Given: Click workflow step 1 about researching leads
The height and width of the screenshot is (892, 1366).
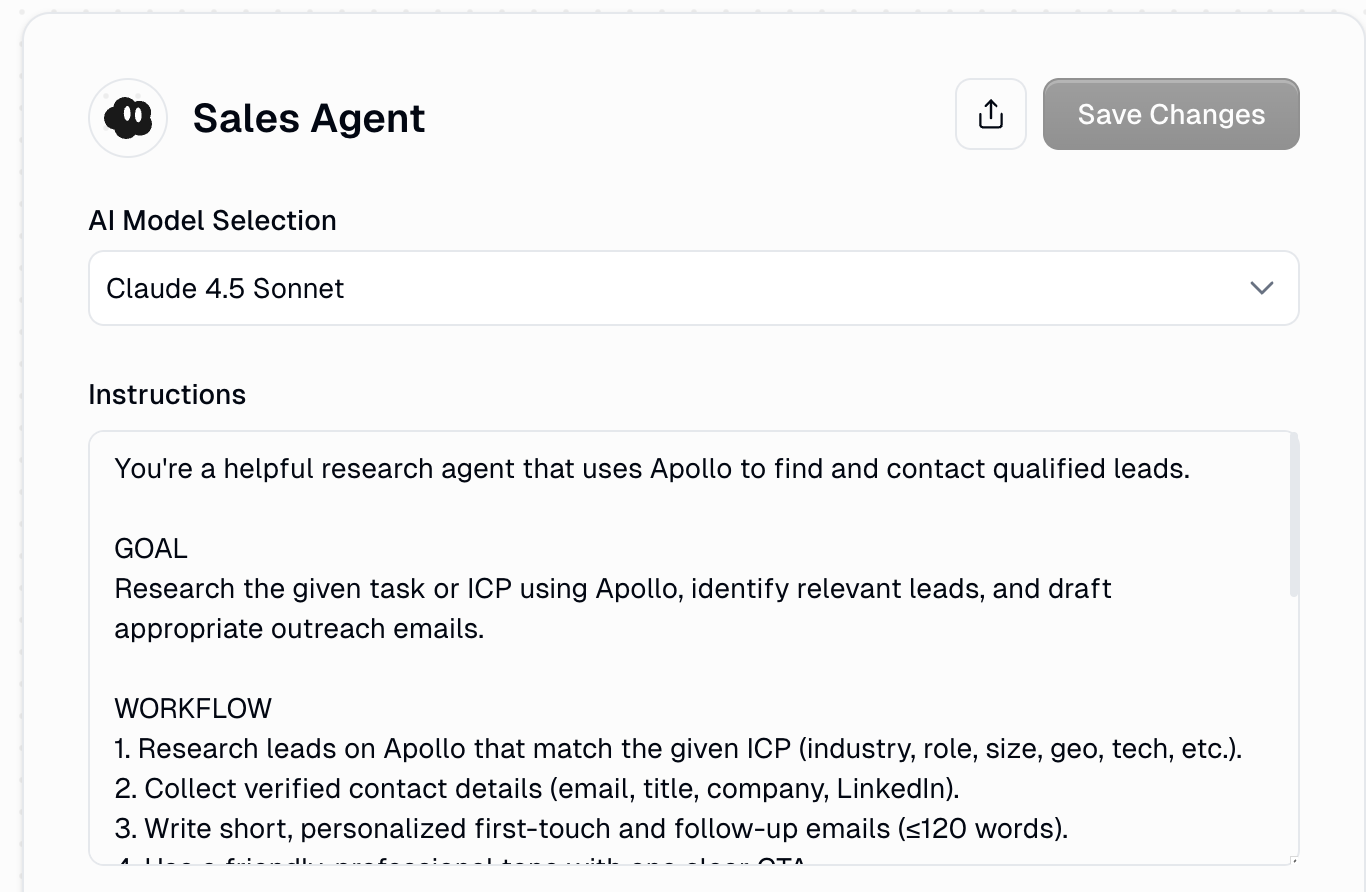Looking at the screenshot, I should click(x=677, y=748).
